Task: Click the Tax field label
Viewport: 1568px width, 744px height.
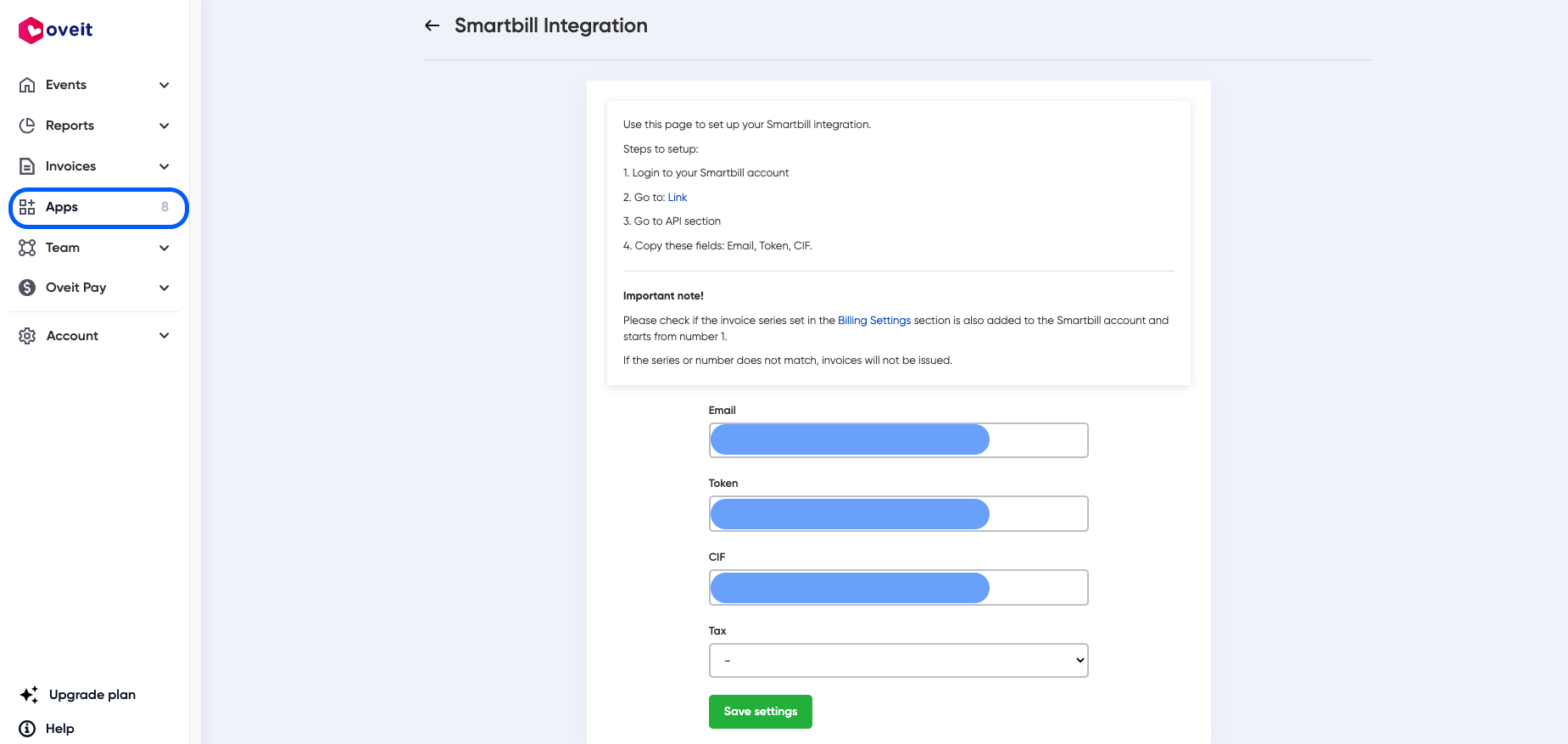Action: tap(717, 631)
